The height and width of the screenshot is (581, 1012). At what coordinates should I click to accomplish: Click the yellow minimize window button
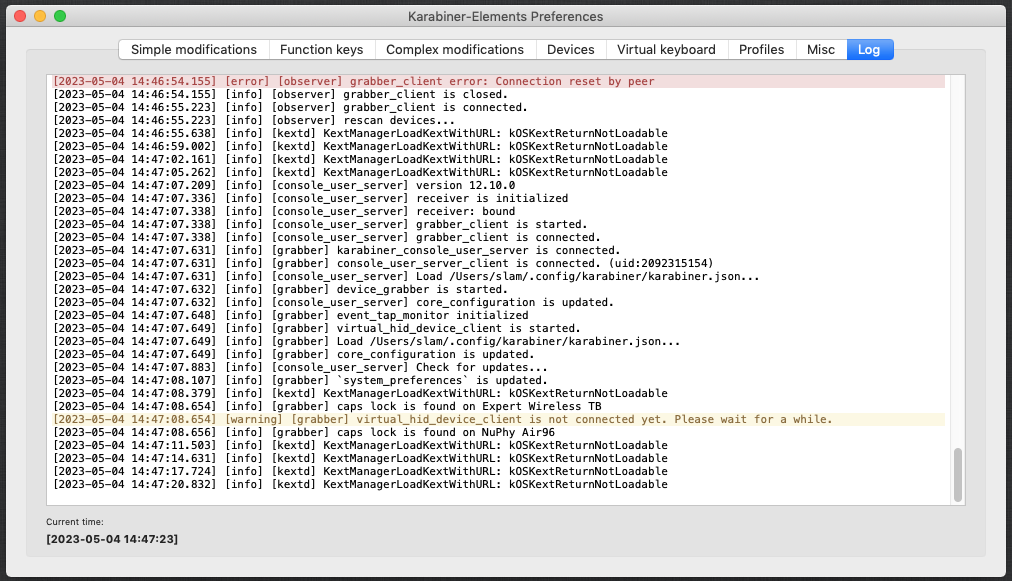point(40,16)
